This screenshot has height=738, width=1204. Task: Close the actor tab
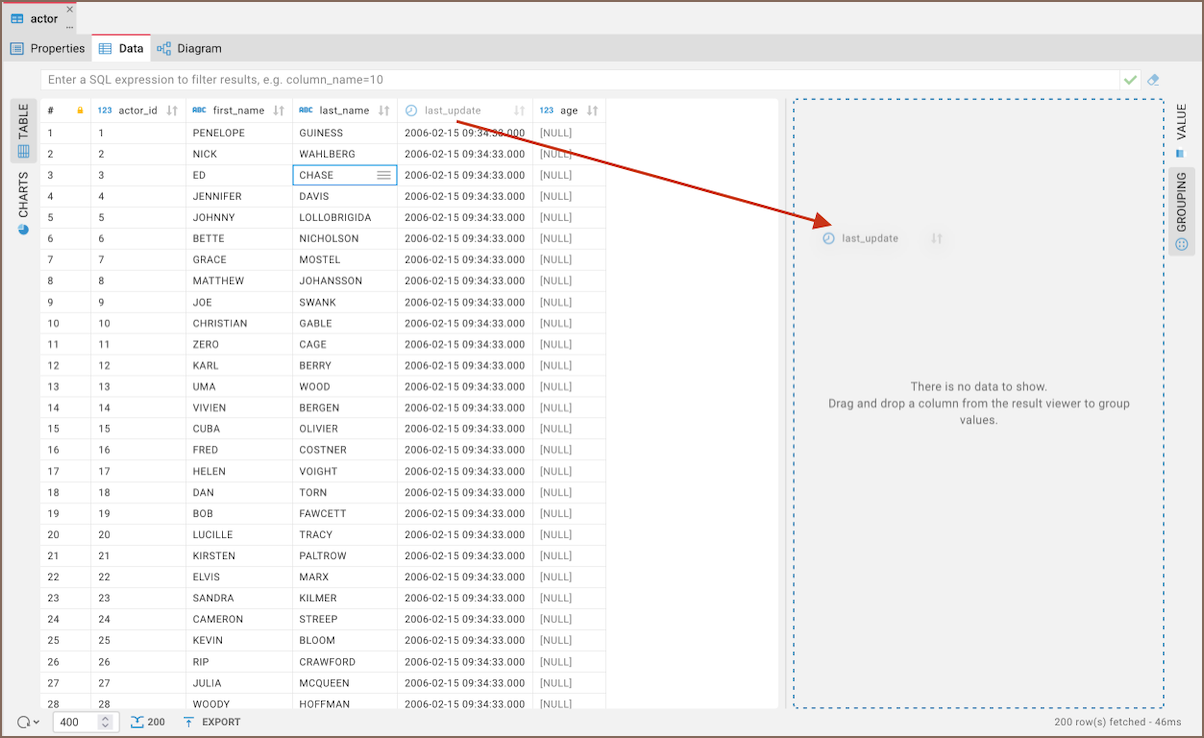70,9
